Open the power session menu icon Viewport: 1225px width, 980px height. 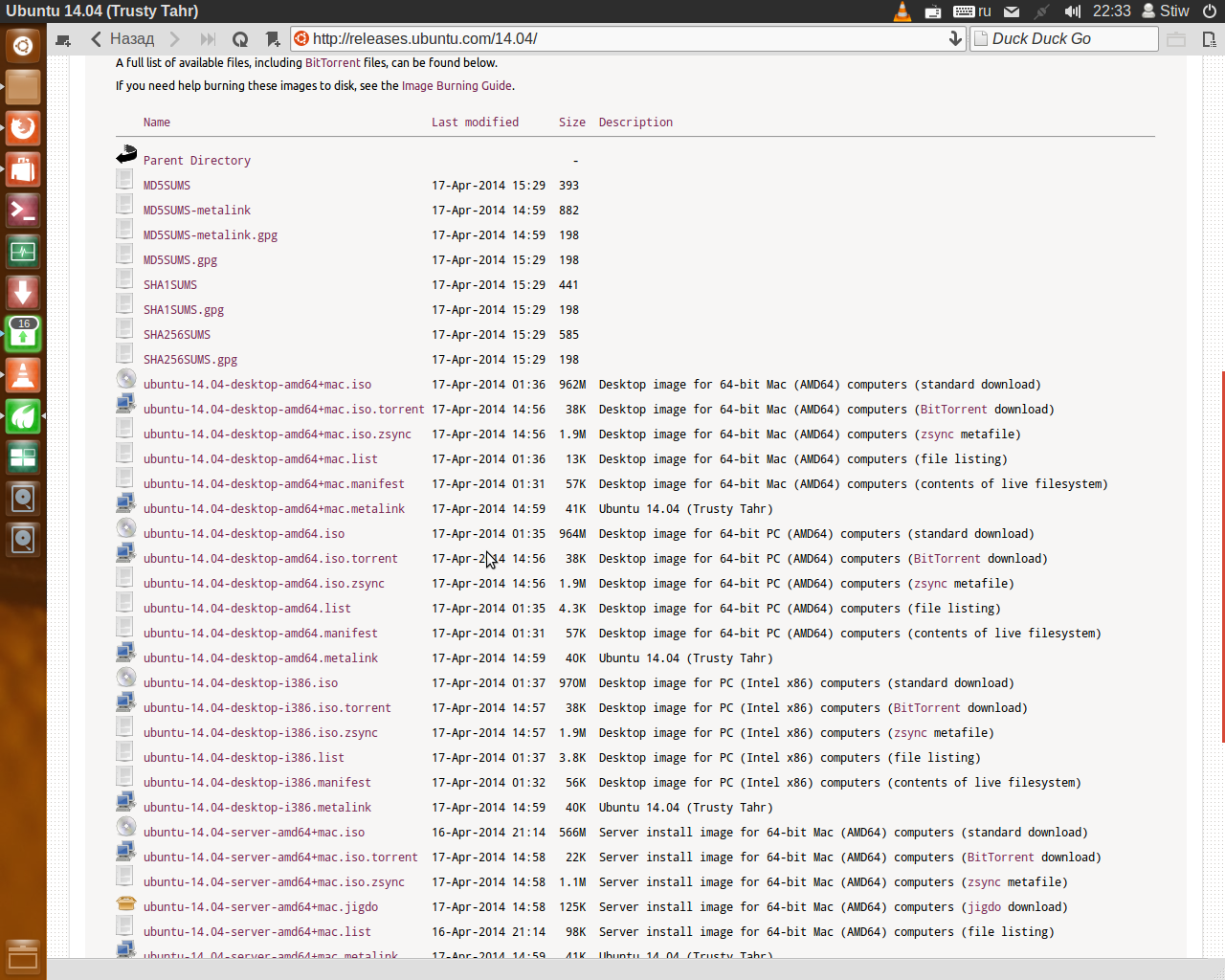click(1210, 11)
